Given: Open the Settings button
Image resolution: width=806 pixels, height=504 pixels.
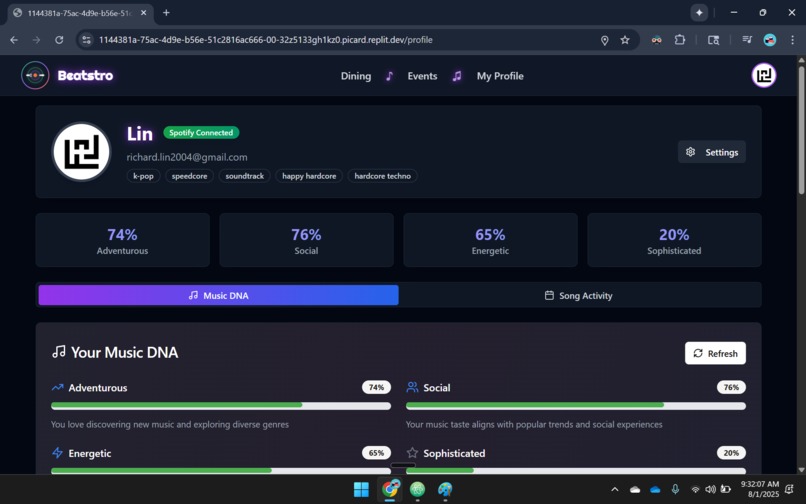Looking at the screenshot, I should point(711,152).
